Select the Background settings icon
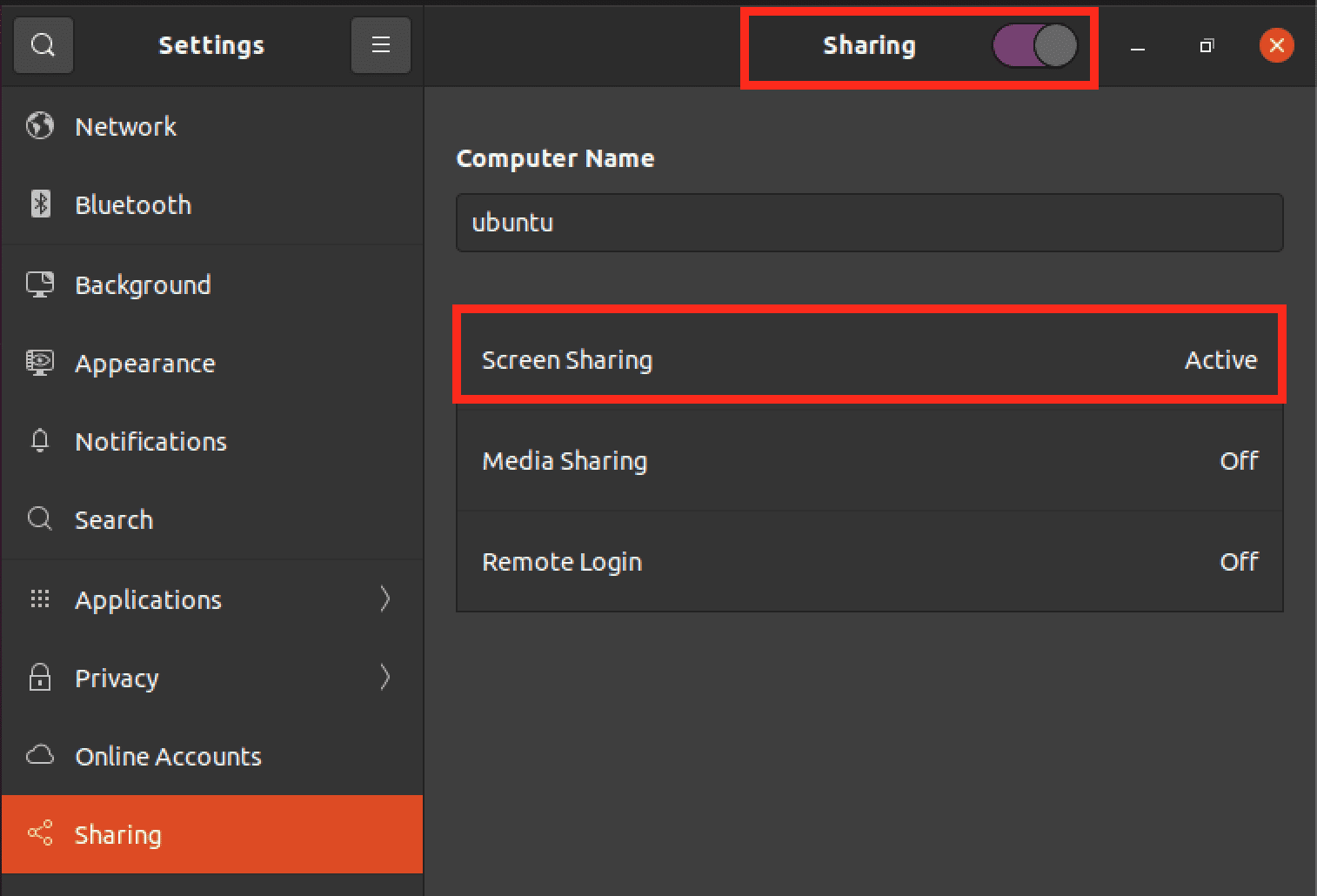 39,284
